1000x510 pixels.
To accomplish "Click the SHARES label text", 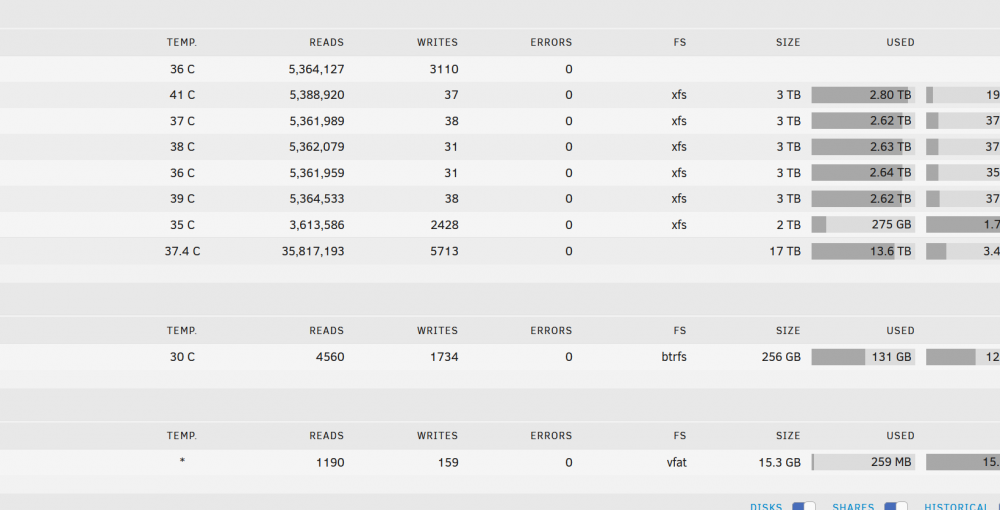I will pos(853,507).
